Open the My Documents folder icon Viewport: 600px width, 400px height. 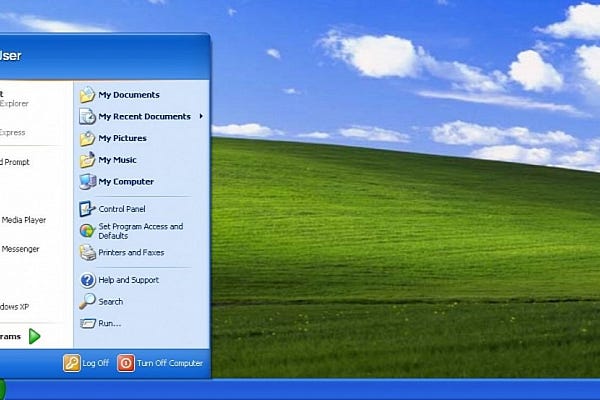pos(87,95)
